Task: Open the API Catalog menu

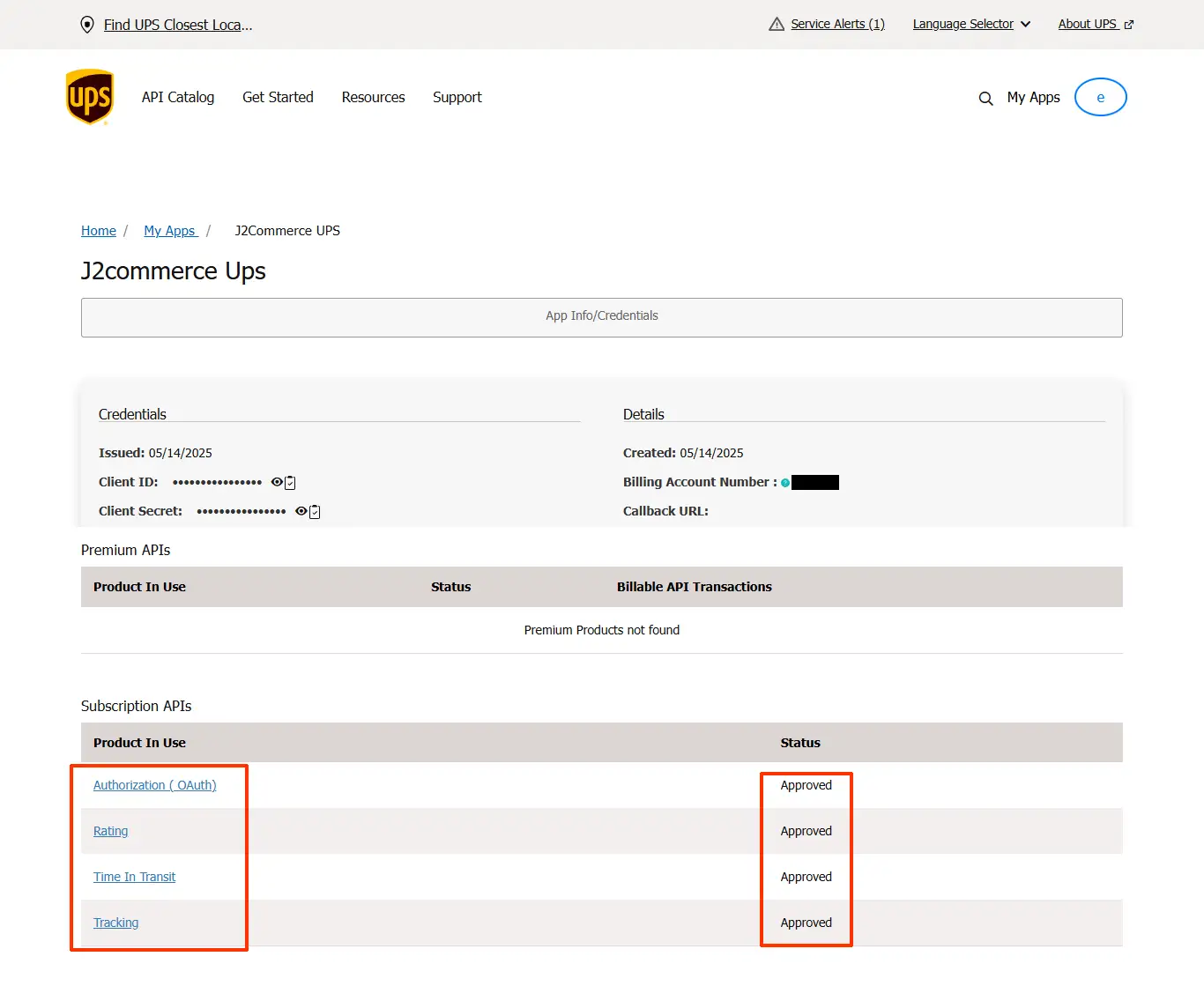Action: coord(178,97)
